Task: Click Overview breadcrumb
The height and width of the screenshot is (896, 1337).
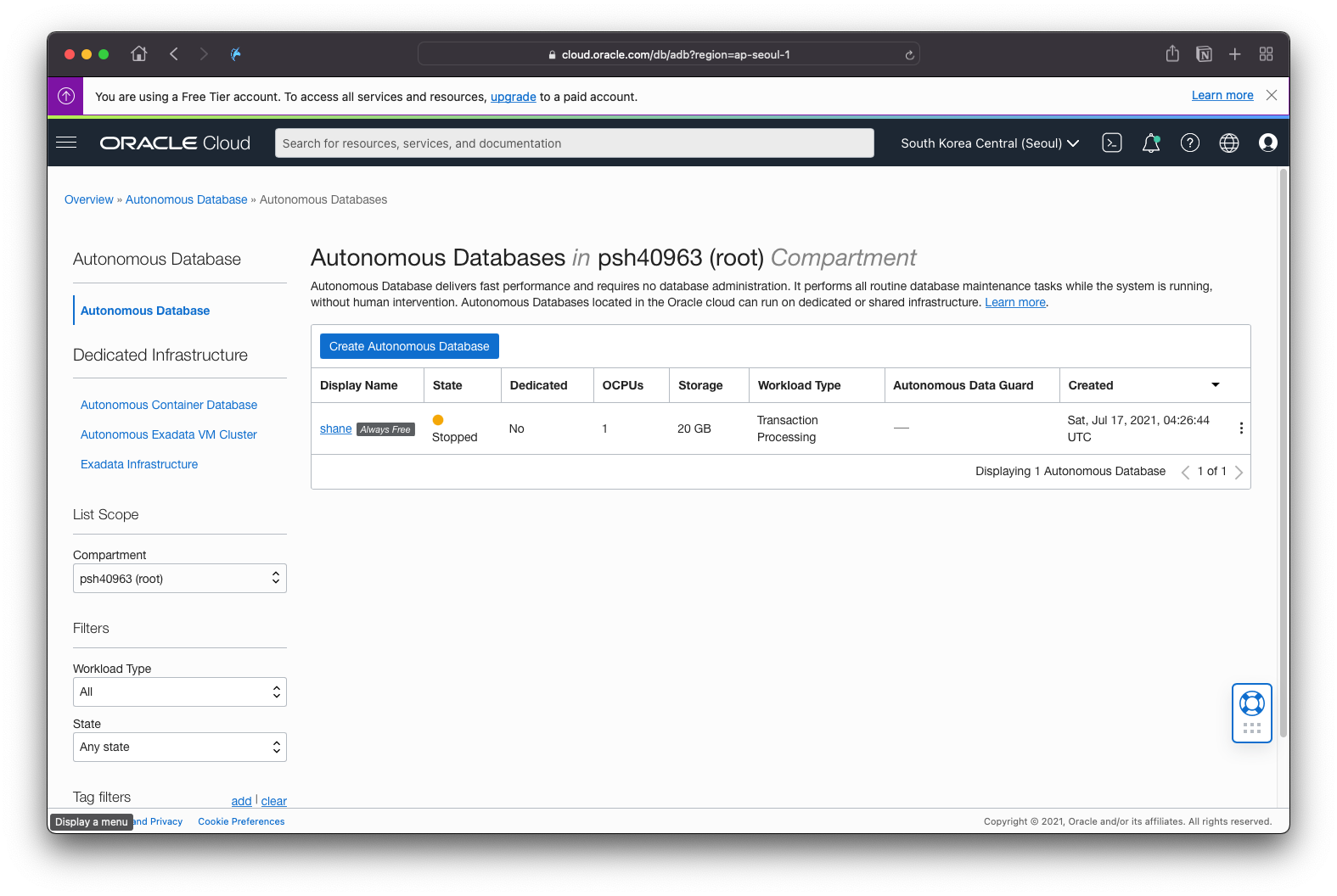Action: click(x=89, y=199)
